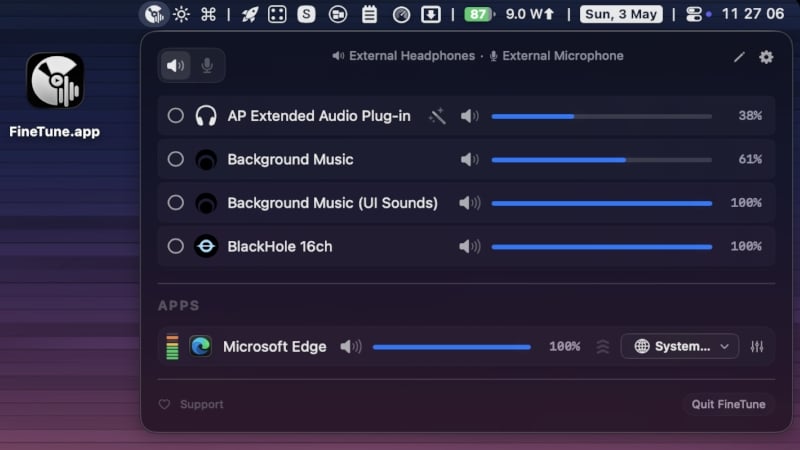The height and width of the screenshot is (450, 800).
Task: Quit FineTune
Action: tap(728, 405)
